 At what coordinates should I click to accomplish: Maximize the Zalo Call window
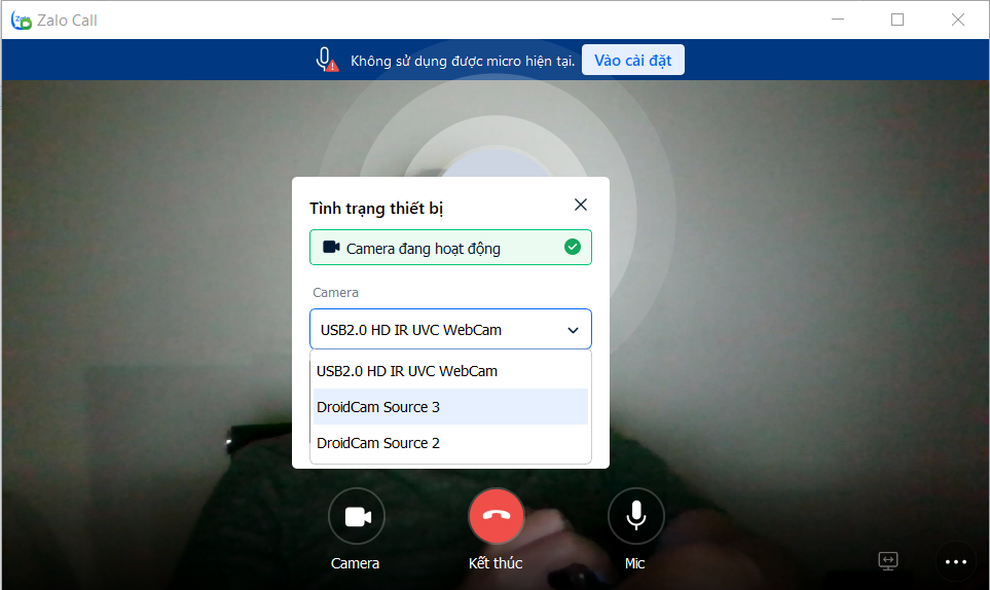[897, 20]
